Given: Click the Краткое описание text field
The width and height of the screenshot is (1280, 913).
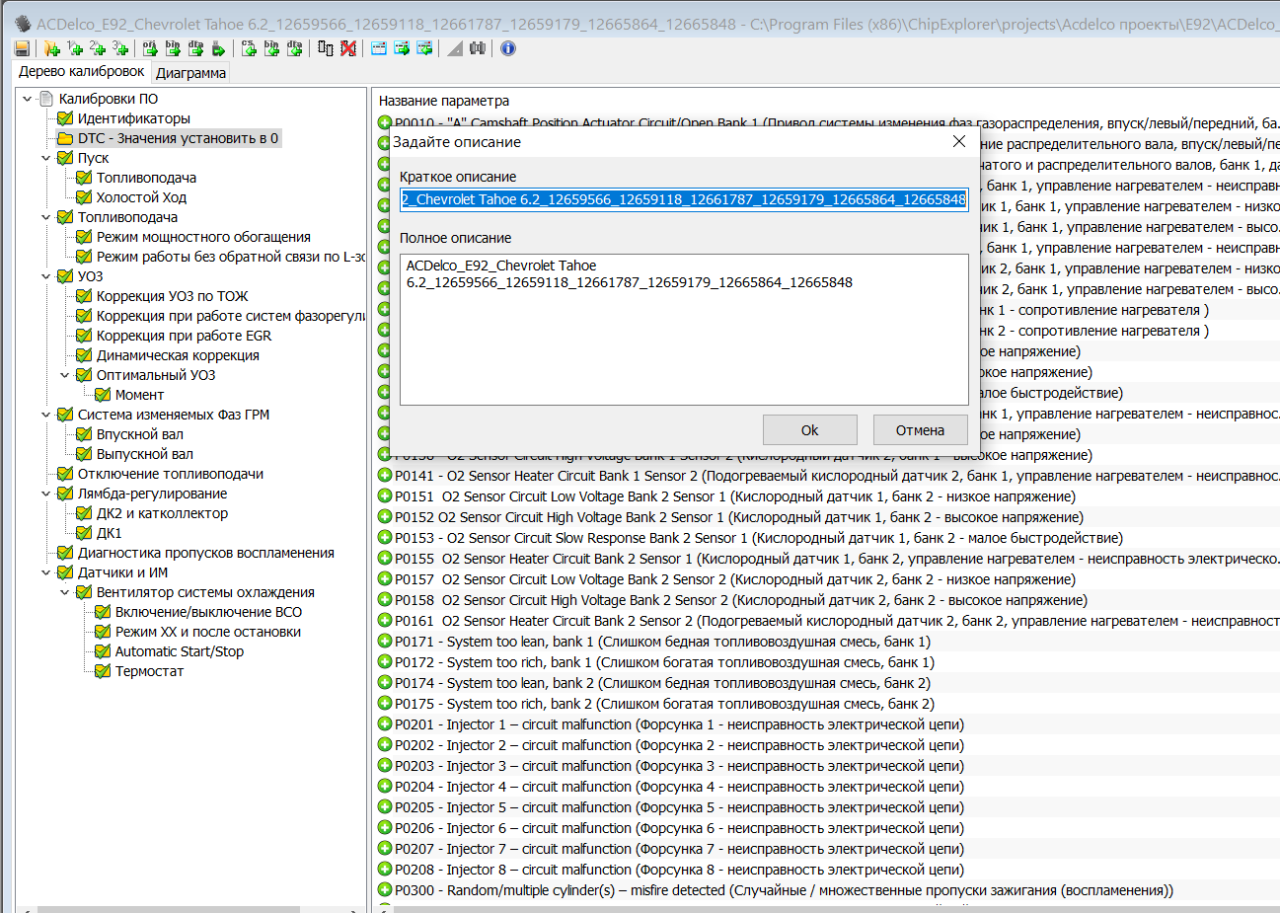Looking at the screenshot, I should (683, 200).
